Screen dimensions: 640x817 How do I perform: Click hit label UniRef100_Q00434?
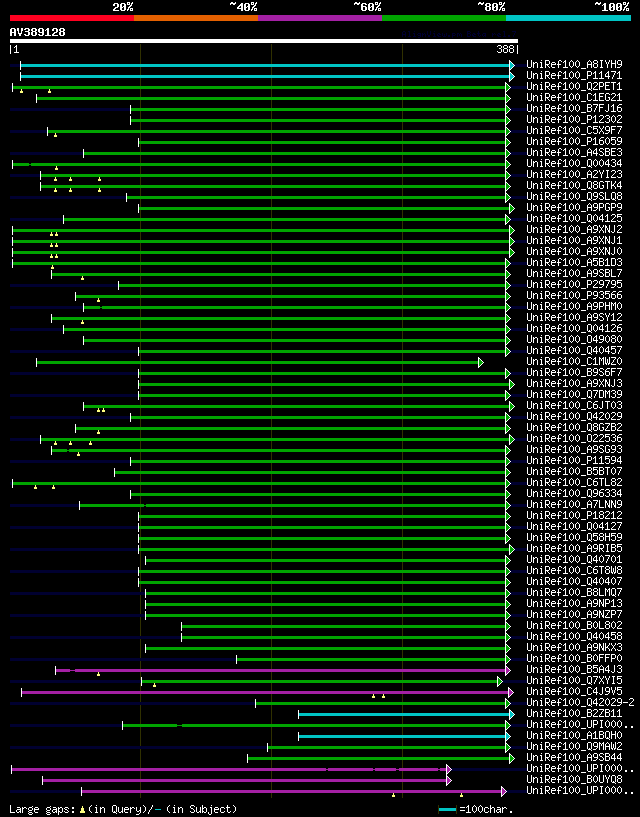[x=574, y=164]
